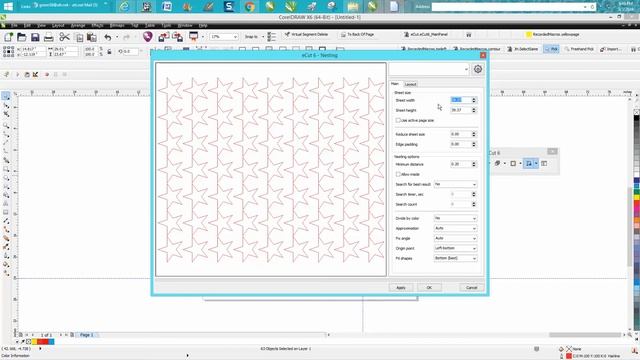Click the OK button
This screenshot has height=360, width=640.
429,288
